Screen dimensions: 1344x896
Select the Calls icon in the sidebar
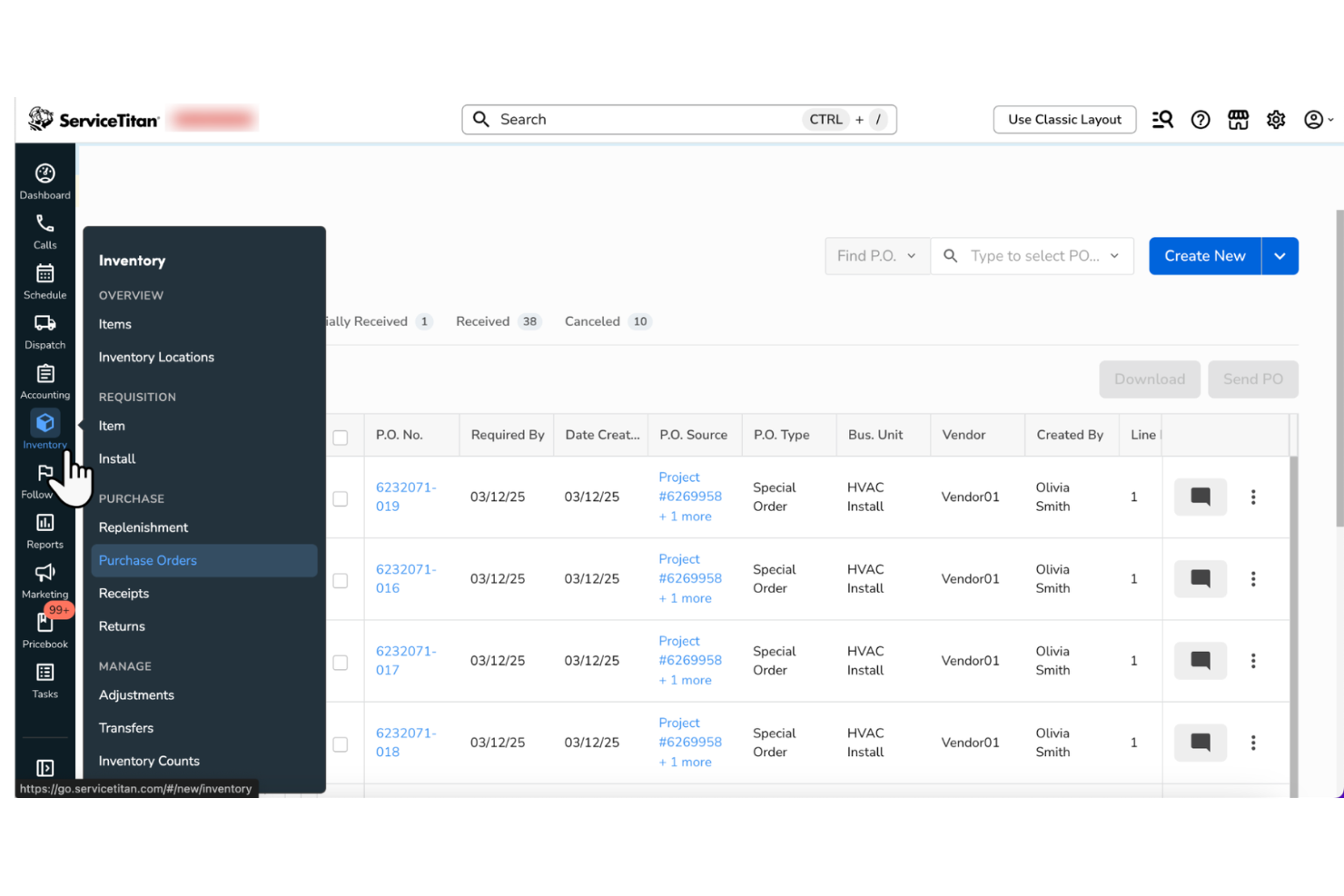point(44,229)
